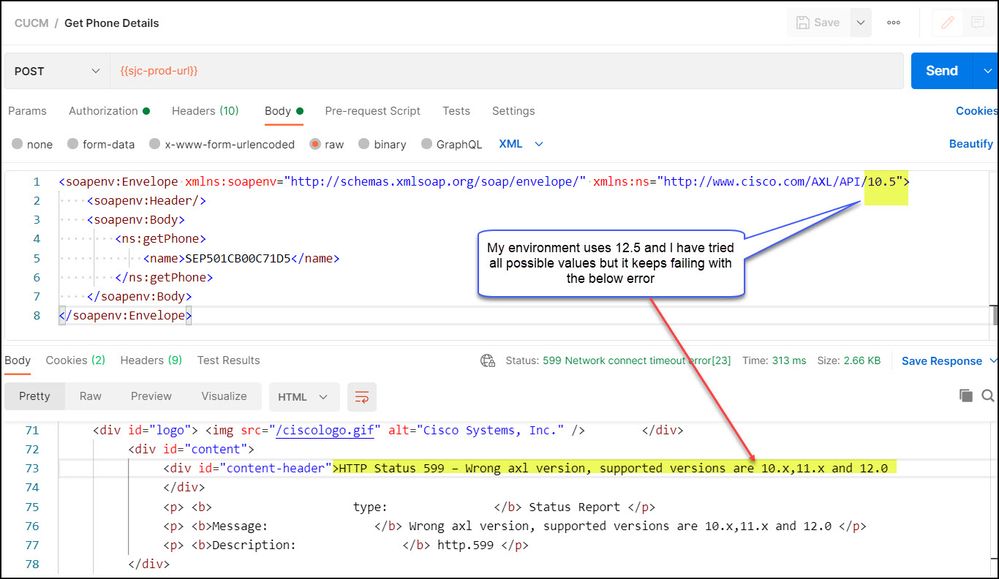Click the SEP501CB00C71D5 name line in editor

pos(242,259)
